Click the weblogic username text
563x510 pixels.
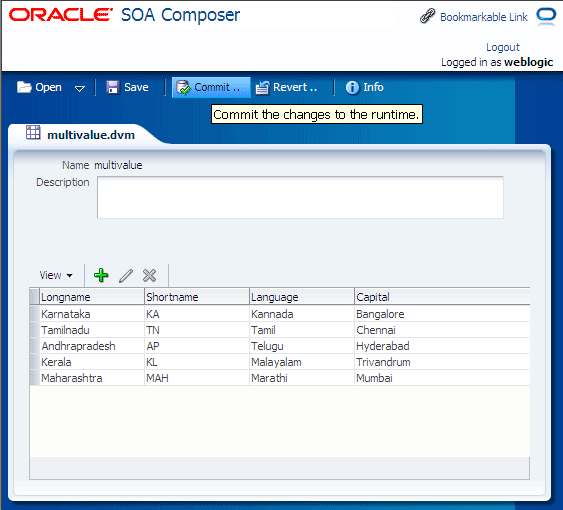(529, 62)
